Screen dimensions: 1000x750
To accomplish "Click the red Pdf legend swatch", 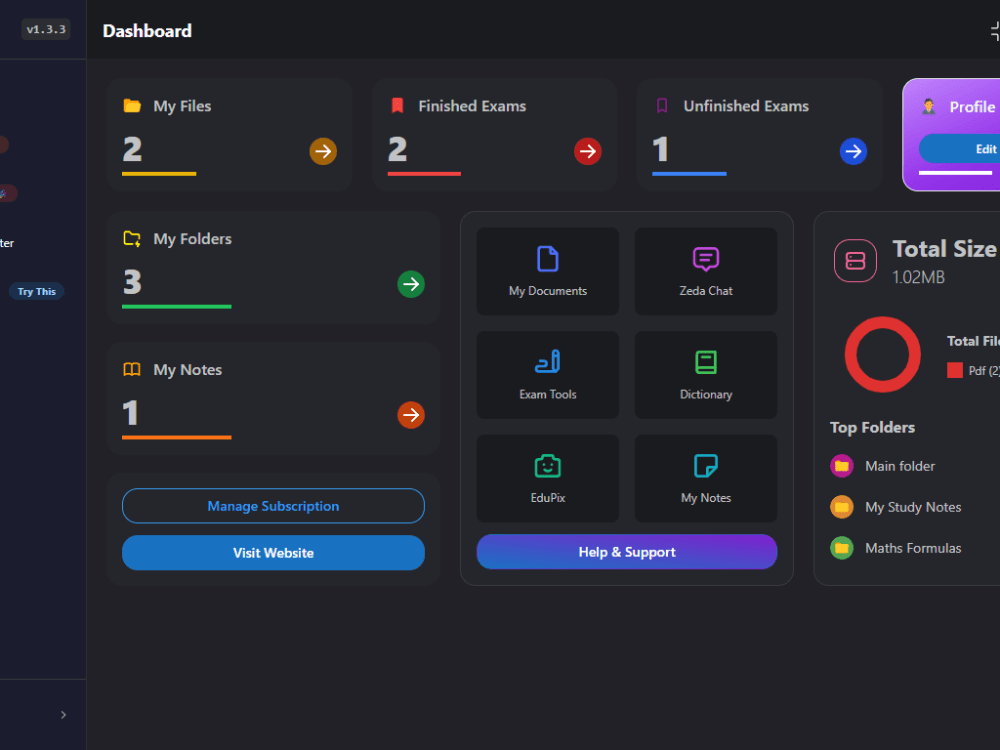I will [x=955, y=371].
